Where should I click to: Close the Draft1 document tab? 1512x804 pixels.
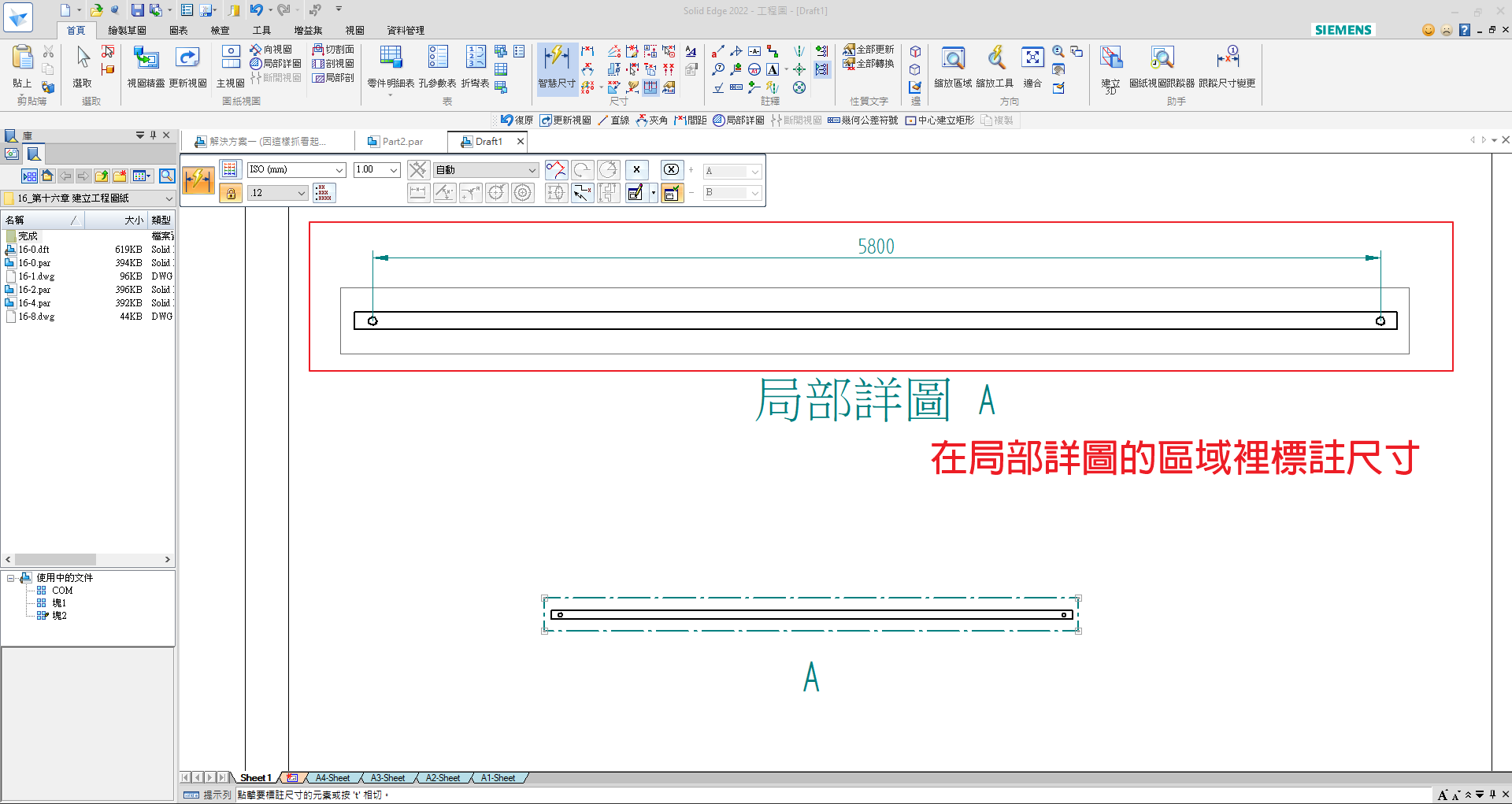[x=520, y=142]
